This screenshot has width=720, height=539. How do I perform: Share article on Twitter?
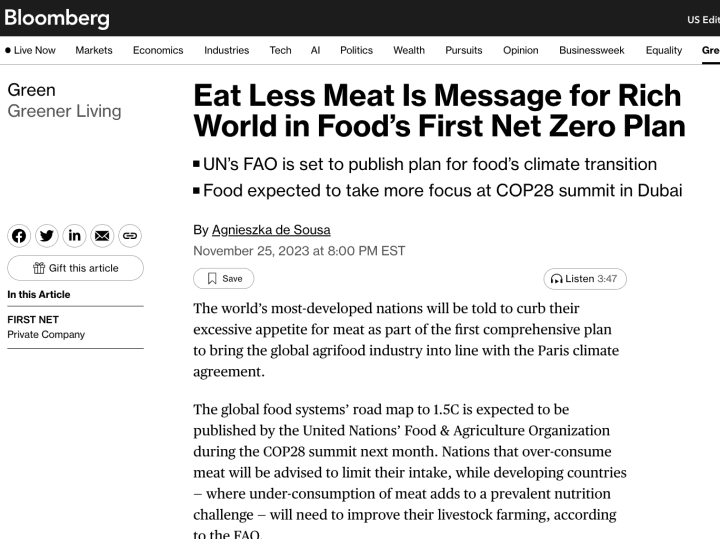(x=47, y=236)
